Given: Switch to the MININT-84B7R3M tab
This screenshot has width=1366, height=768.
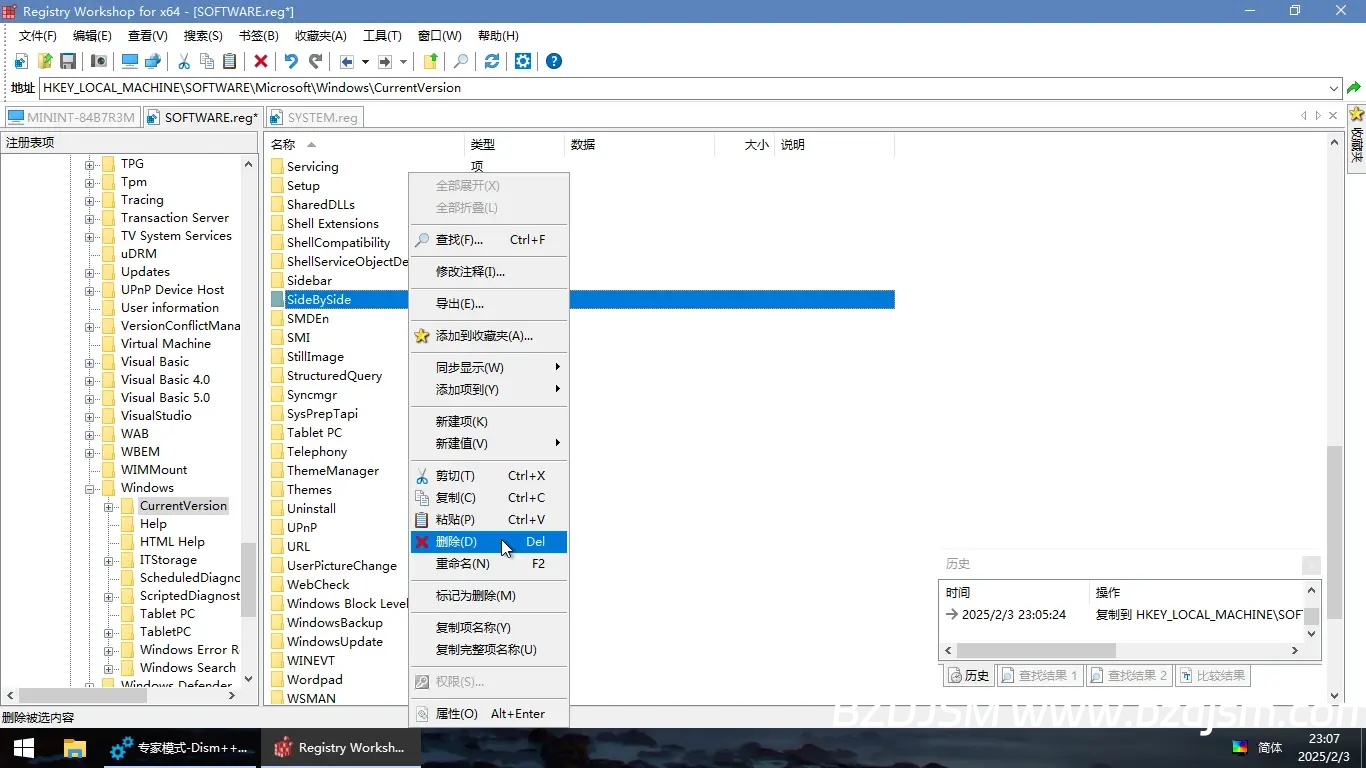Looking at the screenshot, I should tap(72, 117).
